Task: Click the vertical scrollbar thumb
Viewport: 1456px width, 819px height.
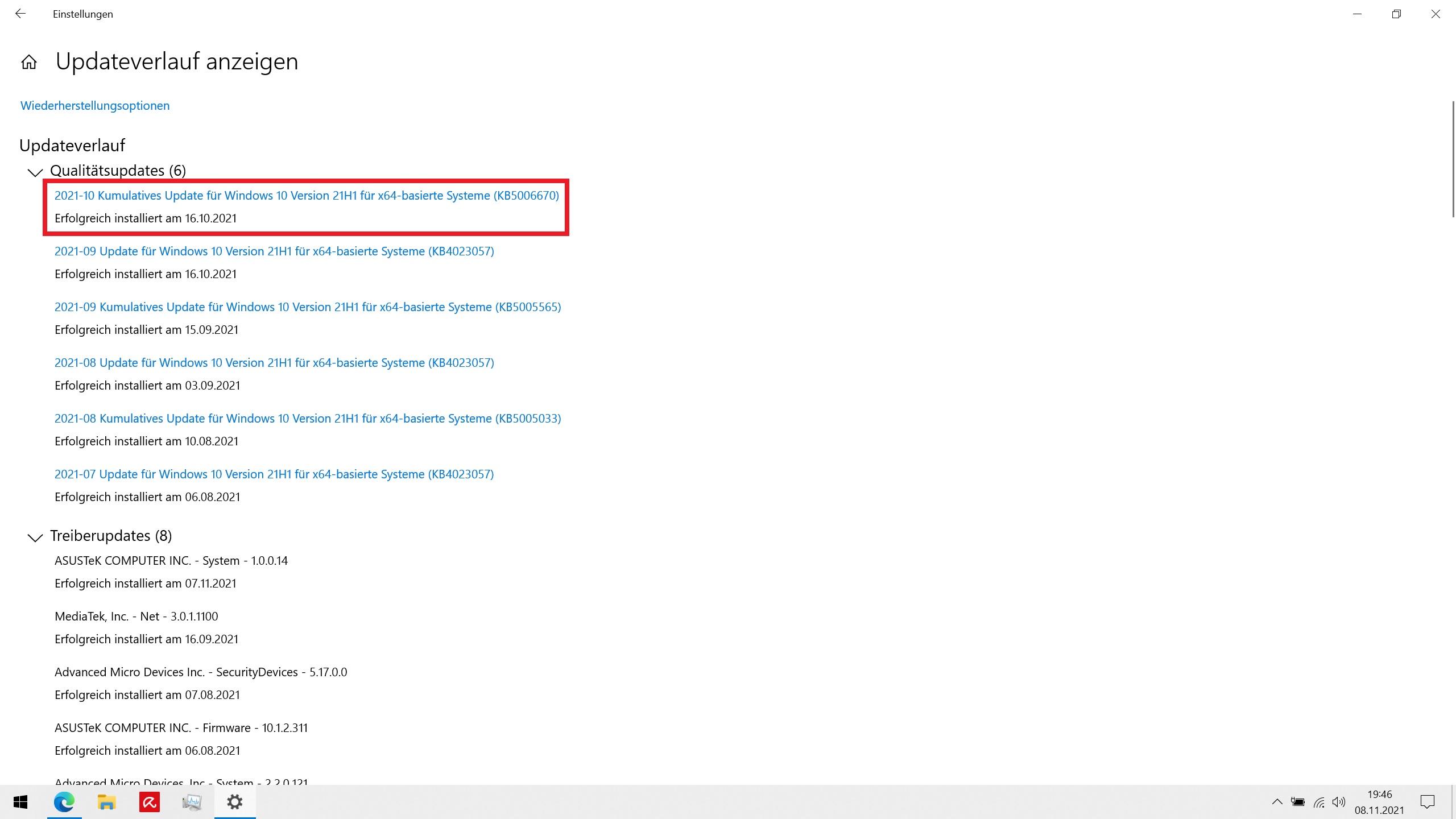Action: 1453,159
